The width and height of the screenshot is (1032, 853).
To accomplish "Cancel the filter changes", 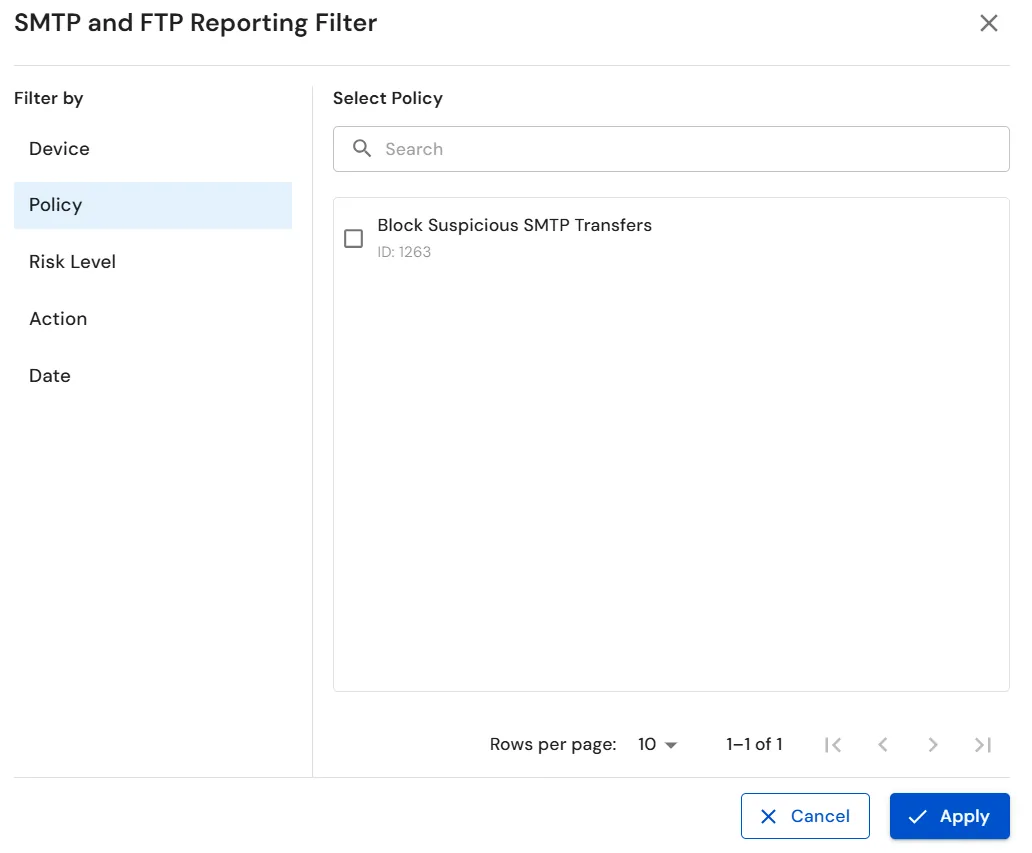I will (x=805, y=816).
